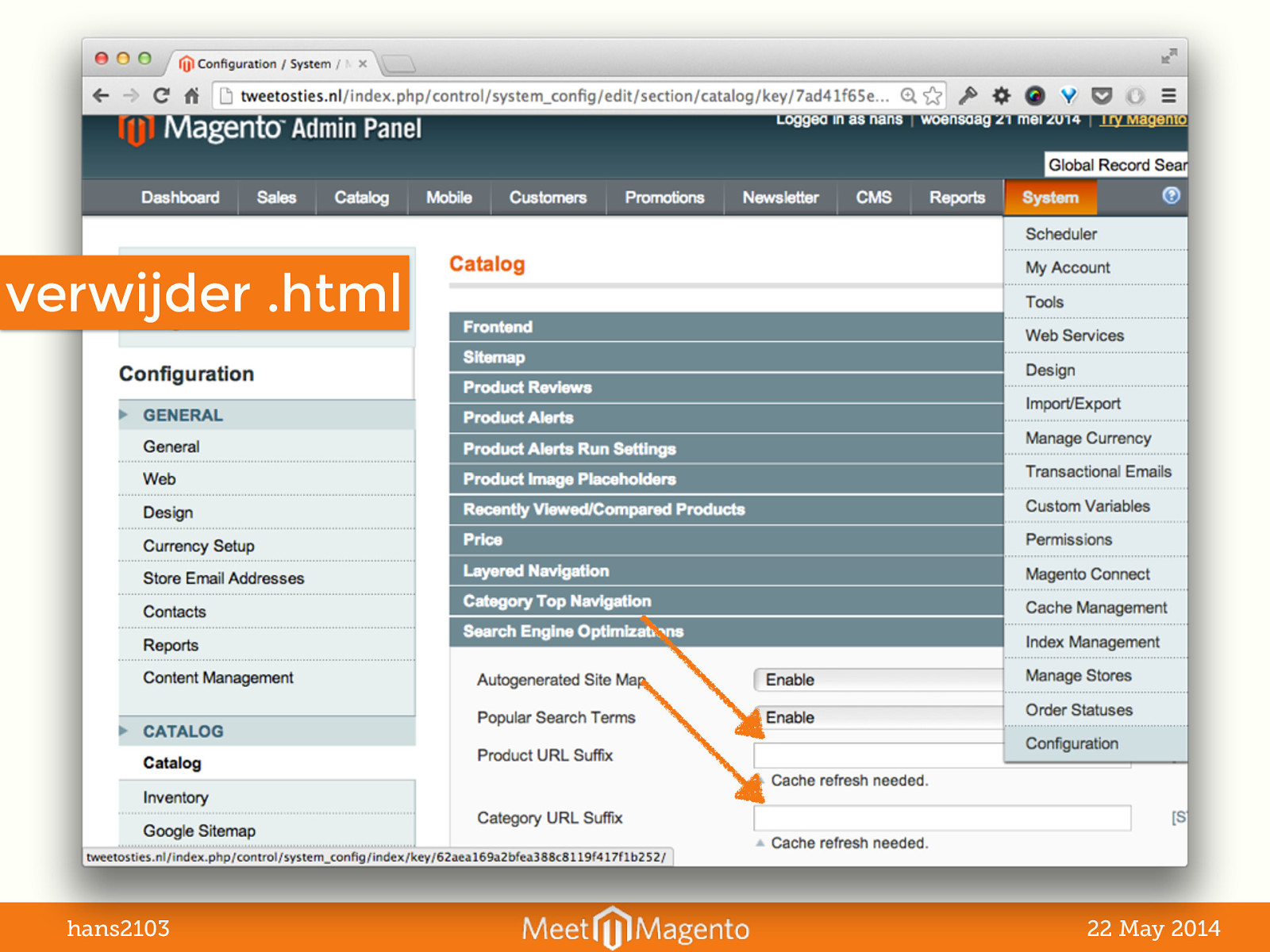Click the browser back arrow
Image resolution: width=1270 pixels, height=952 pixels.
101,96
